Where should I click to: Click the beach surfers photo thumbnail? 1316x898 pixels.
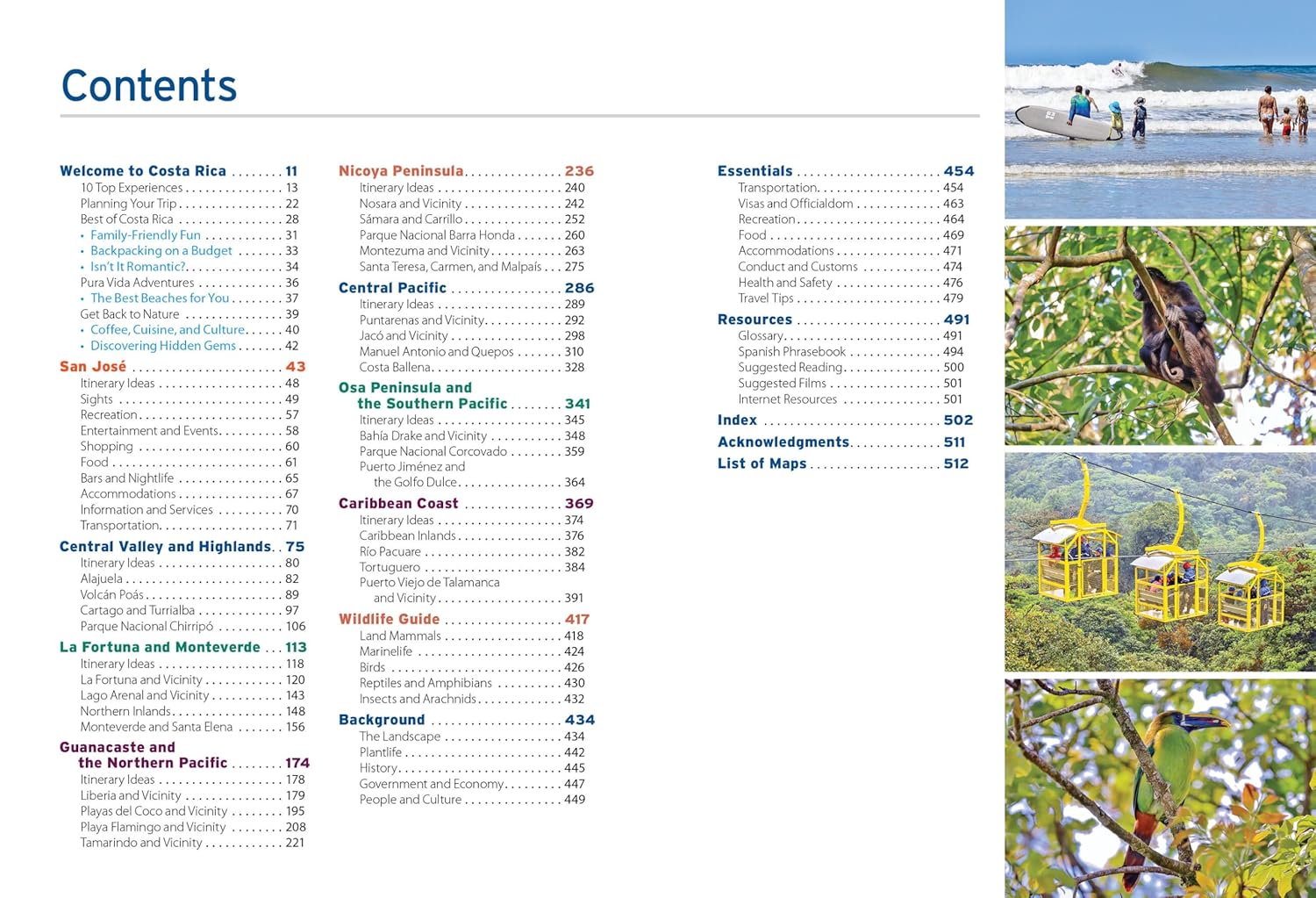[1160, 109]
